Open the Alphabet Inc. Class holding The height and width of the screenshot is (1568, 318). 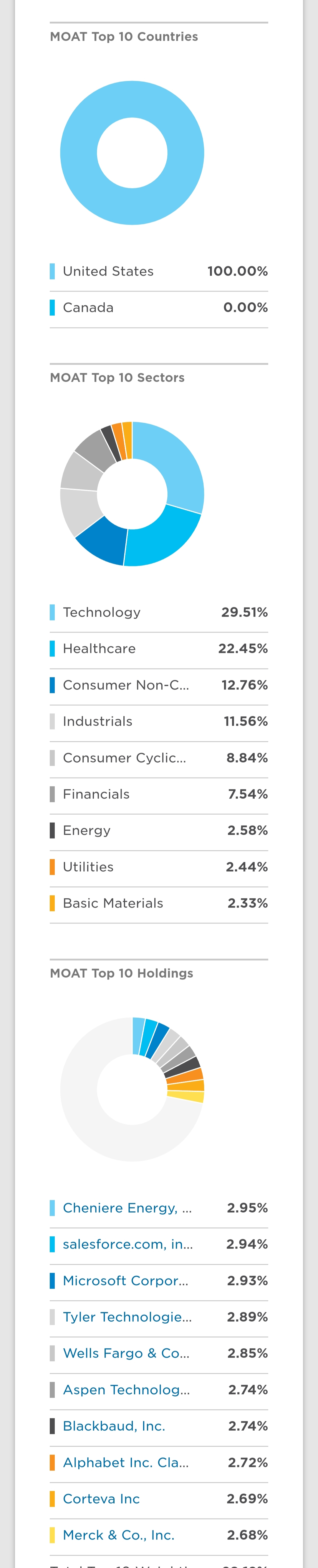tap(125, 1462)
